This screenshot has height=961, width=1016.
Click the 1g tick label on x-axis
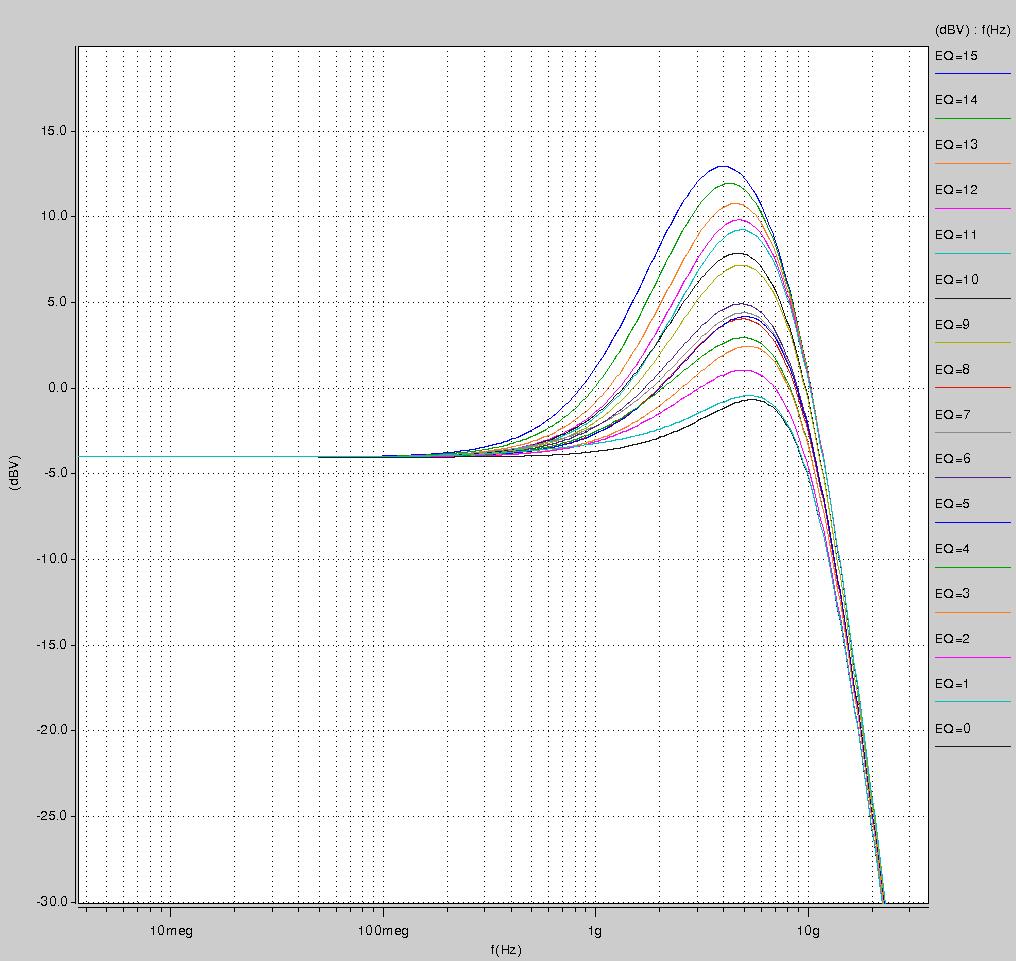tap(595, 931)
